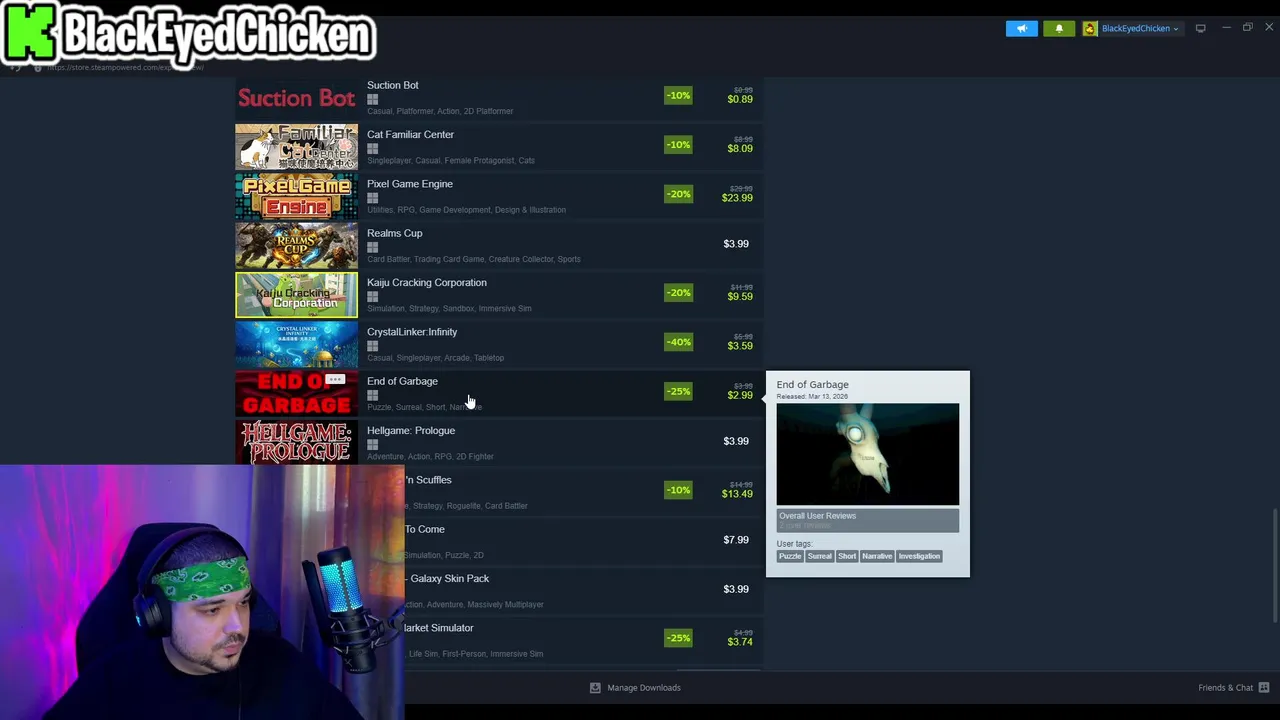The height and width of the screenshot is (720, 1280).
Task: Click the Windows platform icon under Suction Bot
Action: coord(372,99)
